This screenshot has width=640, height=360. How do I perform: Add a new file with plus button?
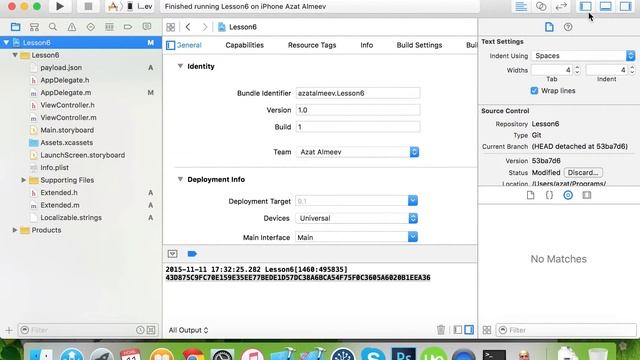tap(9, 330)
